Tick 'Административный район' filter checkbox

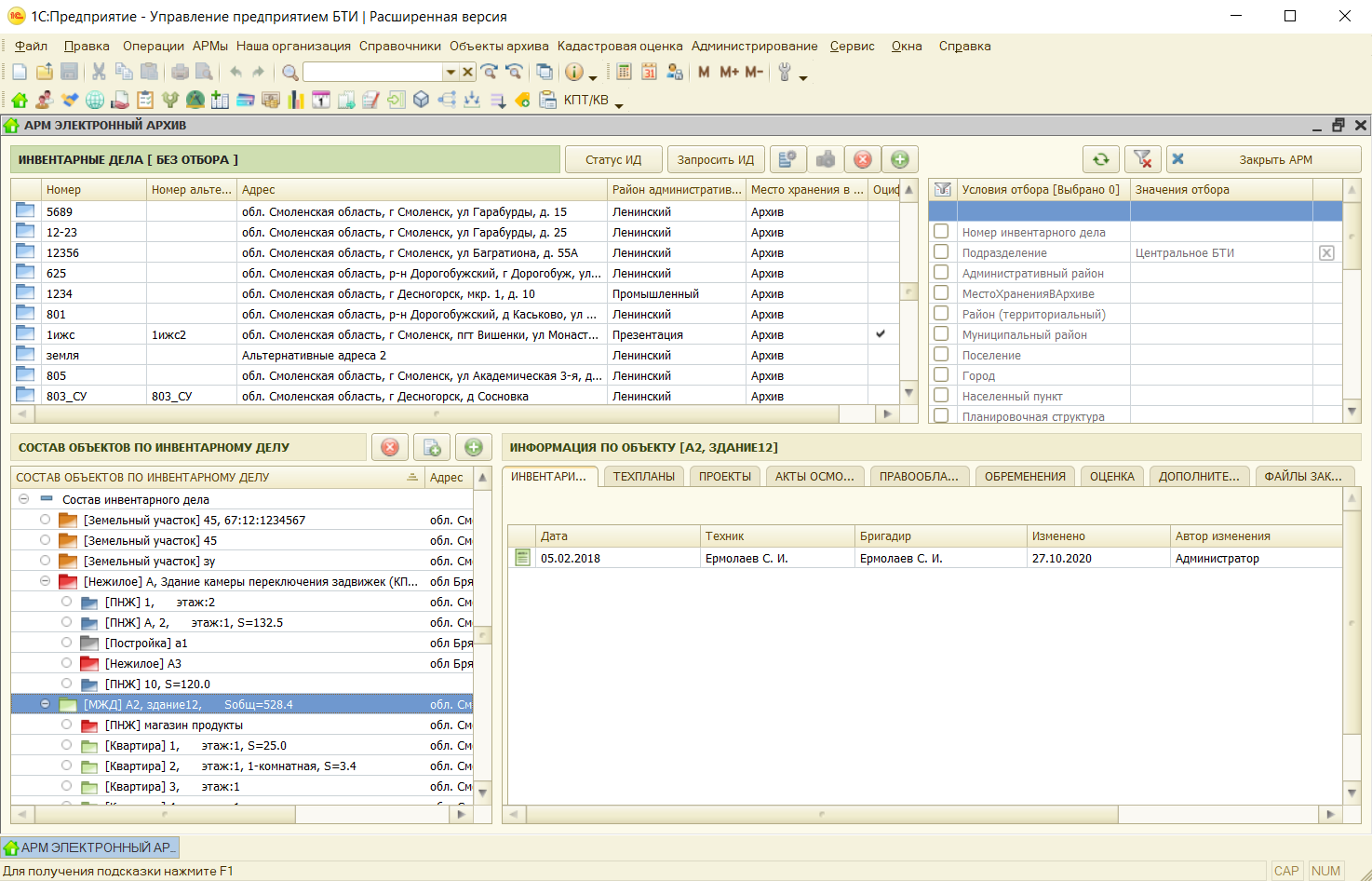click(941, 272)
